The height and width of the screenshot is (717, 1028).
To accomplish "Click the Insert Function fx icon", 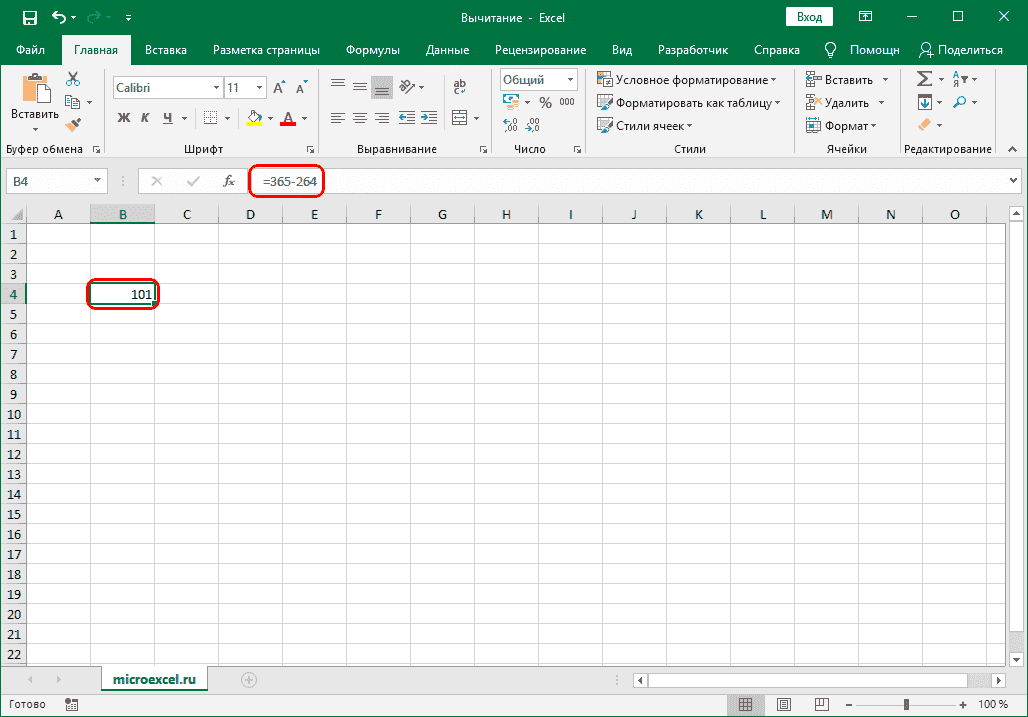I will pos(229,181).
